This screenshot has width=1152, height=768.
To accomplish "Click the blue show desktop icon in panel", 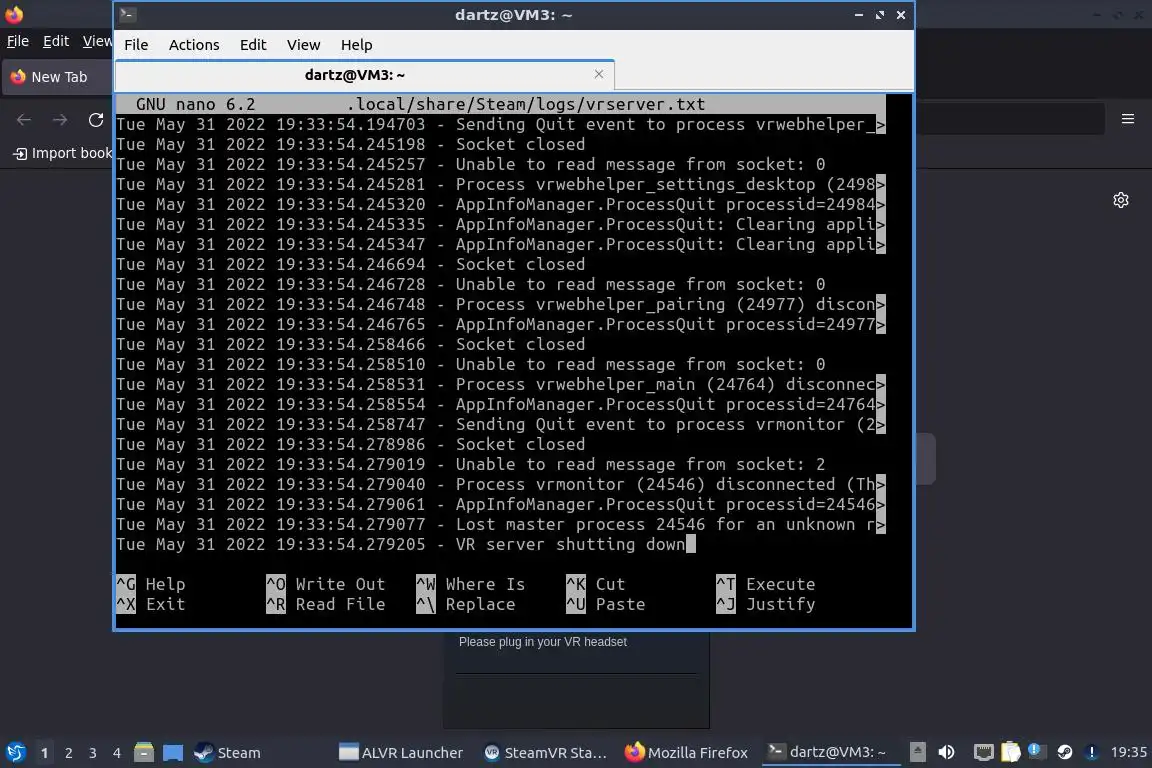I will point(173,753).
